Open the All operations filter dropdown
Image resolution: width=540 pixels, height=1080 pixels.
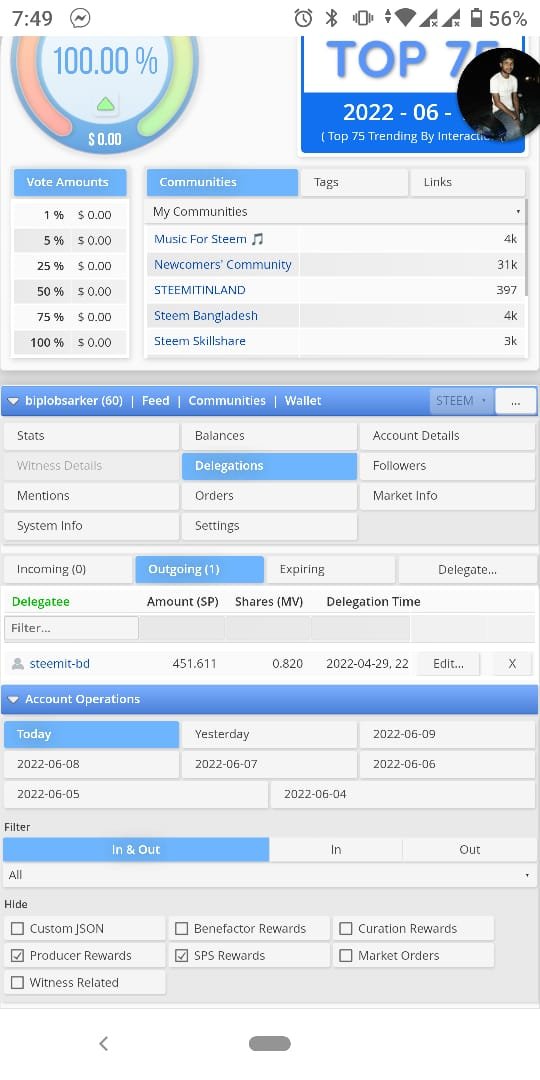click(270, 875)
